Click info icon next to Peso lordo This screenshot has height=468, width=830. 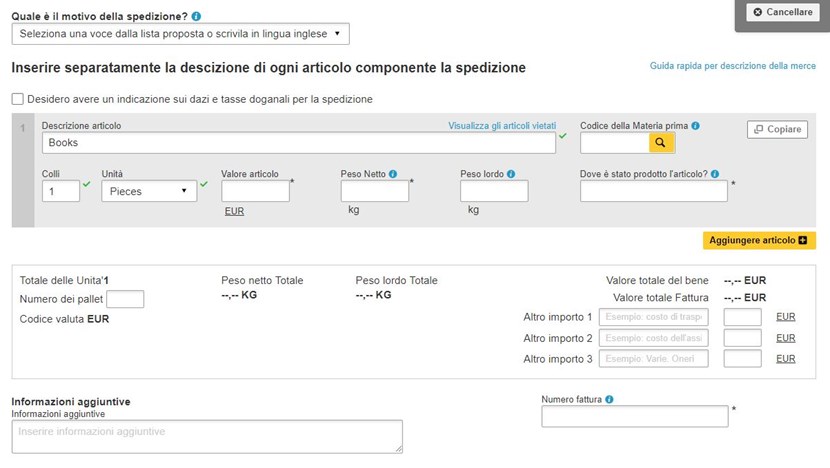(511, 173)
